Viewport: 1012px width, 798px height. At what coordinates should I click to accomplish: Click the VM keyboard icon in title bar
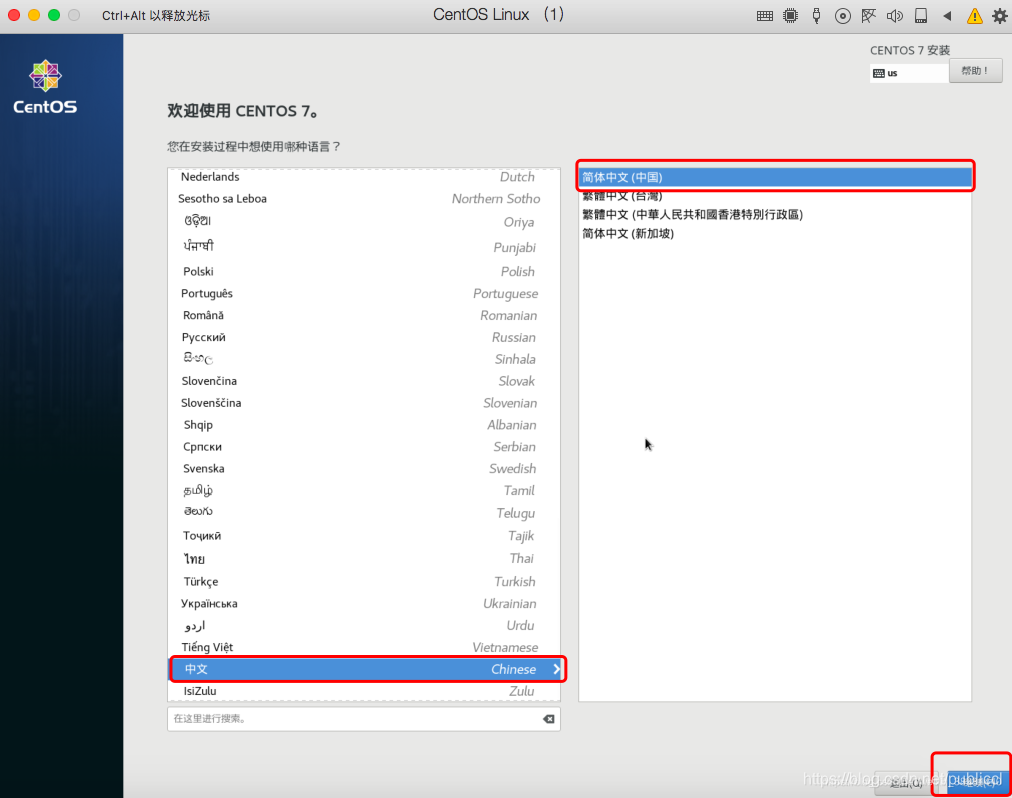(x=764, y=16)
